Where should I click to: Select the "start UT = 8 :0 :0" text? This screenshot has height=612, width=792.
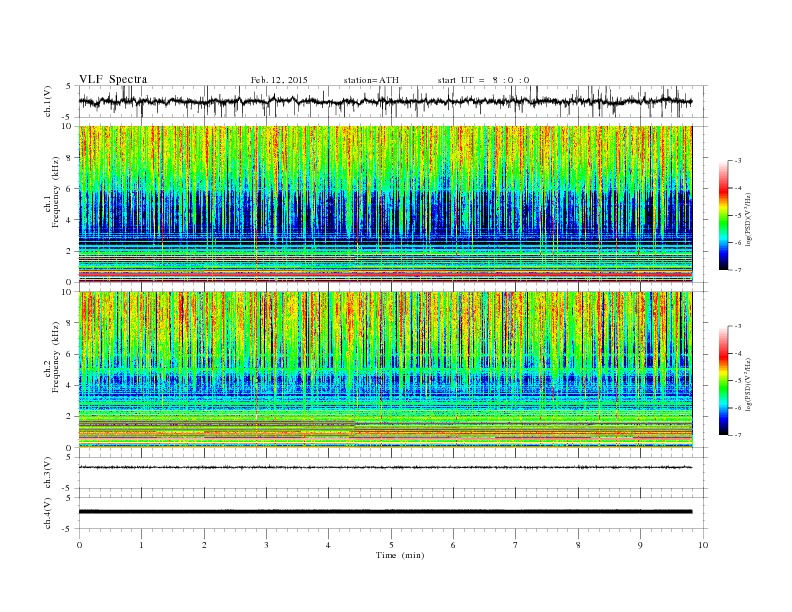click(x=483, y=80)
